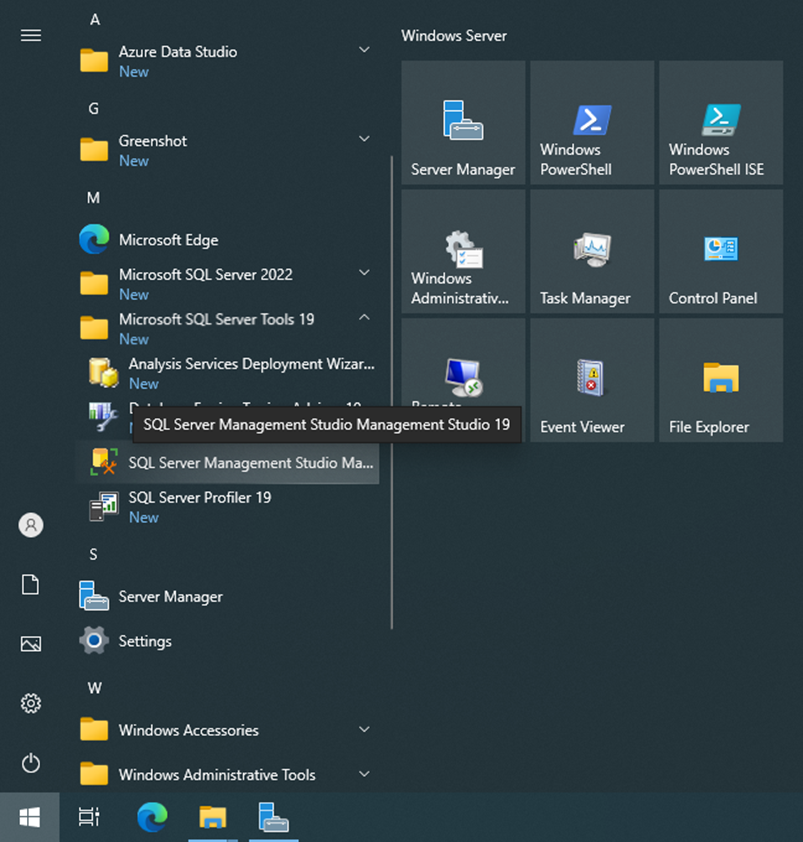Open the Windows PowerShell ISE tile
The image size is (803, 842).
(721, 122)
